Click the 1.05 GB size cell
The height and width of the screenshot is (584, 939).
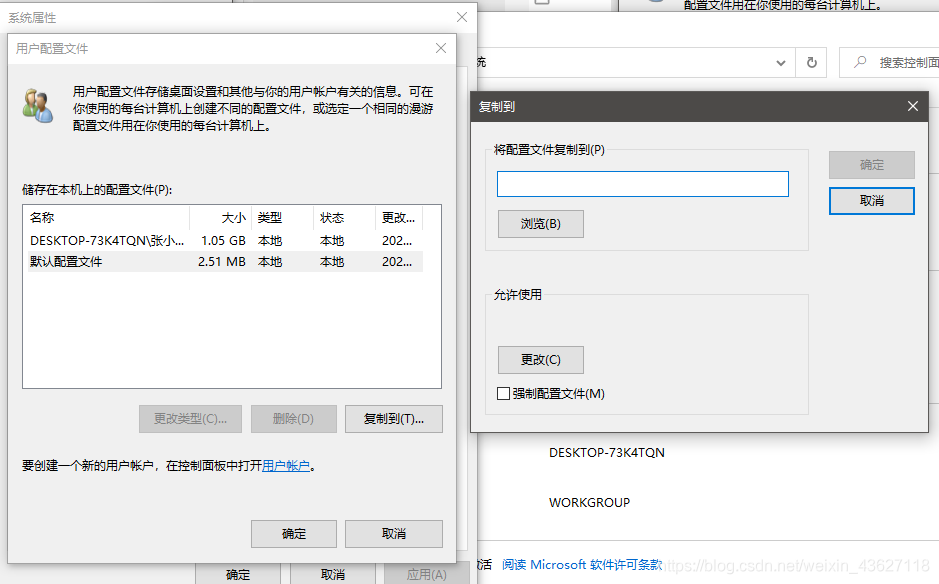coord(223,240)
